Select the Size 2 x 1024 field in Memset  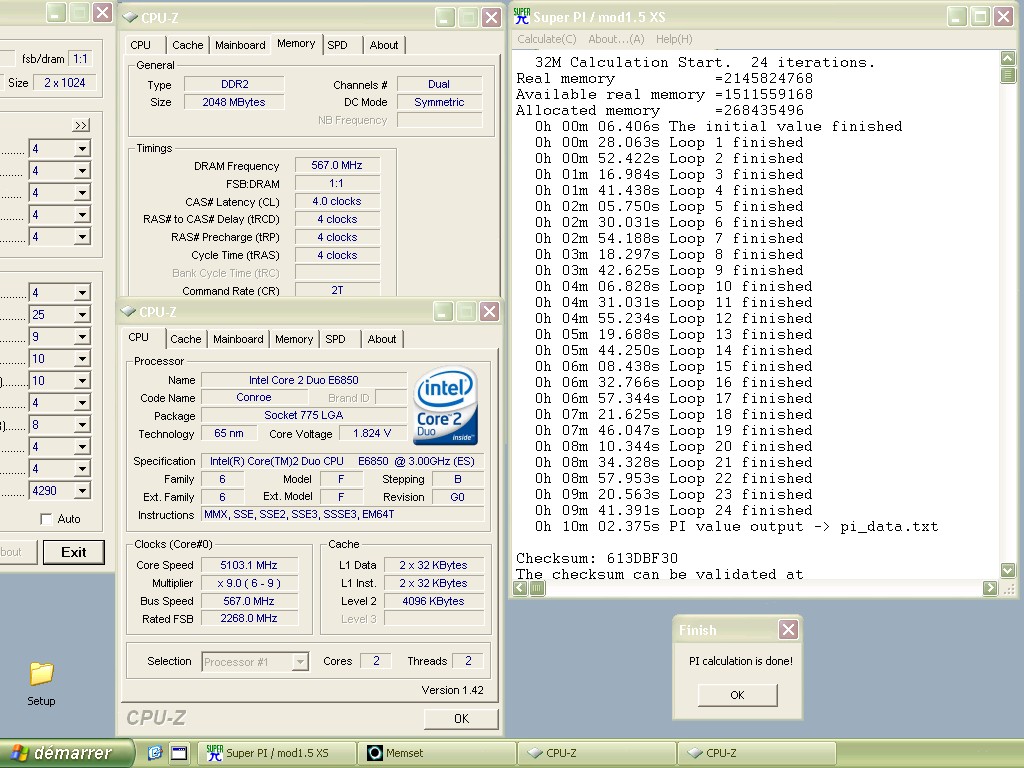65,83
